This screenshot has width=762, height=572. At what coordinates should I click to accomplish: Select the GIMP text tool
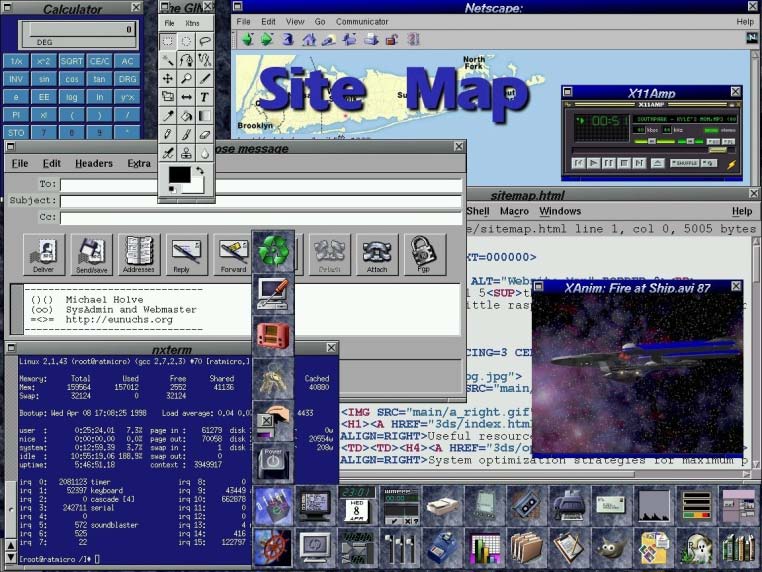pyautogui.click(x=205, y=97)
